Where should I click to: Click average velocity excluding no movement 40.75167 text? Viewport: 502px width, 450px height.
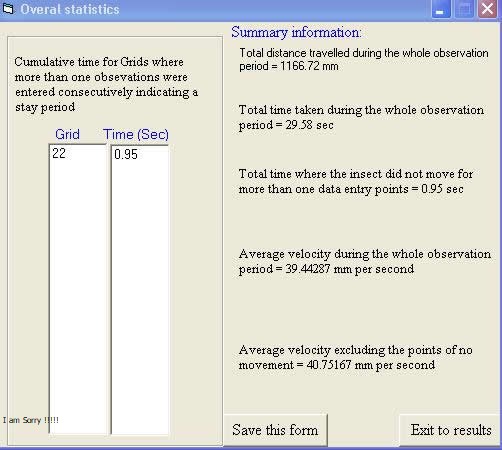click(355, 357)
